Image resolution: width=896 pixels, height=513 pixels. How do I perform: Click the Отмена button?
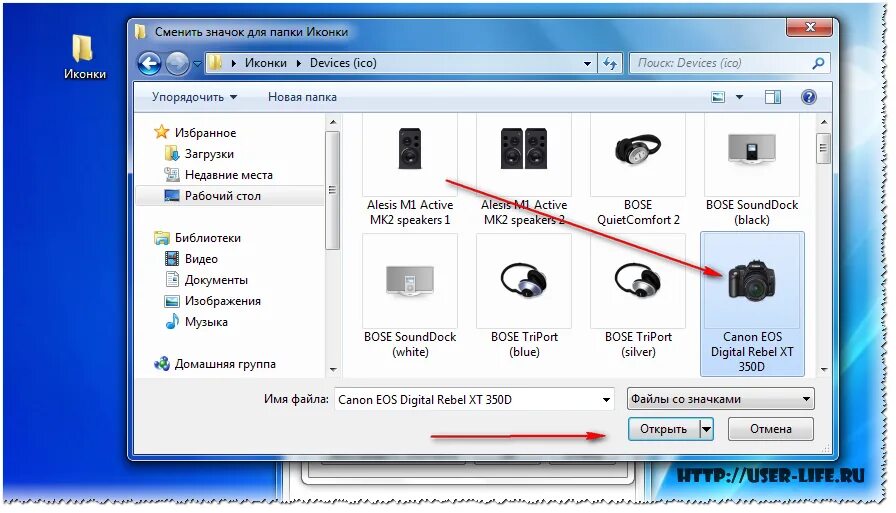click(x=770, y=429)
